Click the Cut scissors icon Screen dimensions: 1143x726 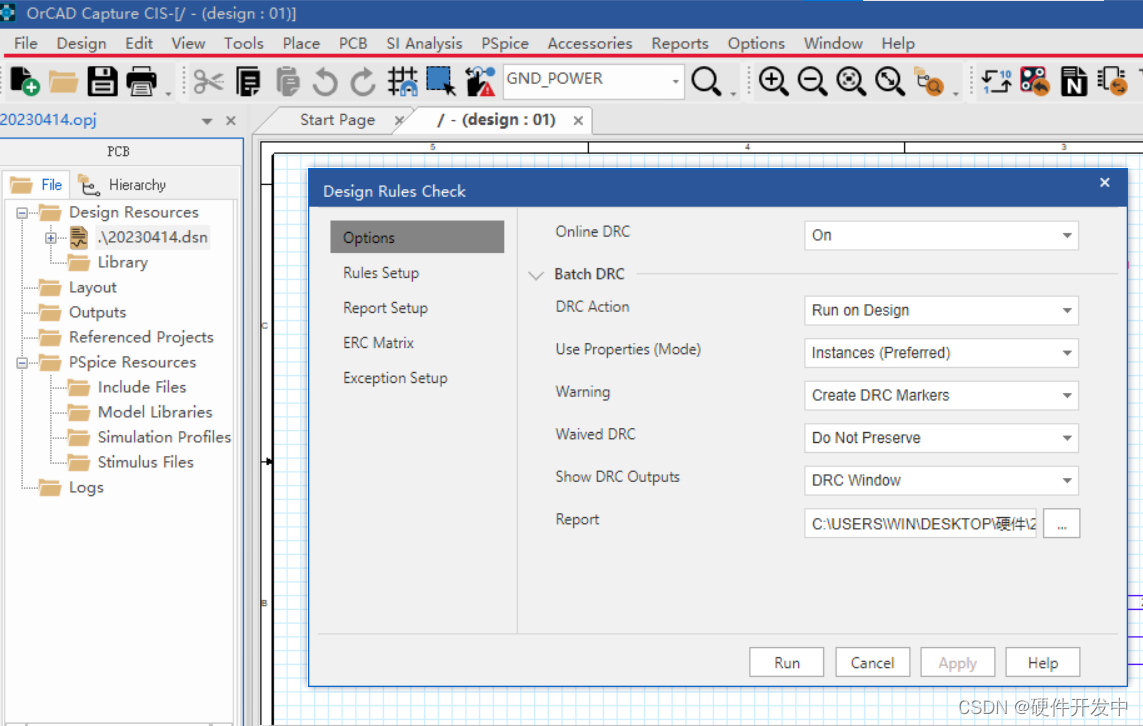(x=208, y=81)
